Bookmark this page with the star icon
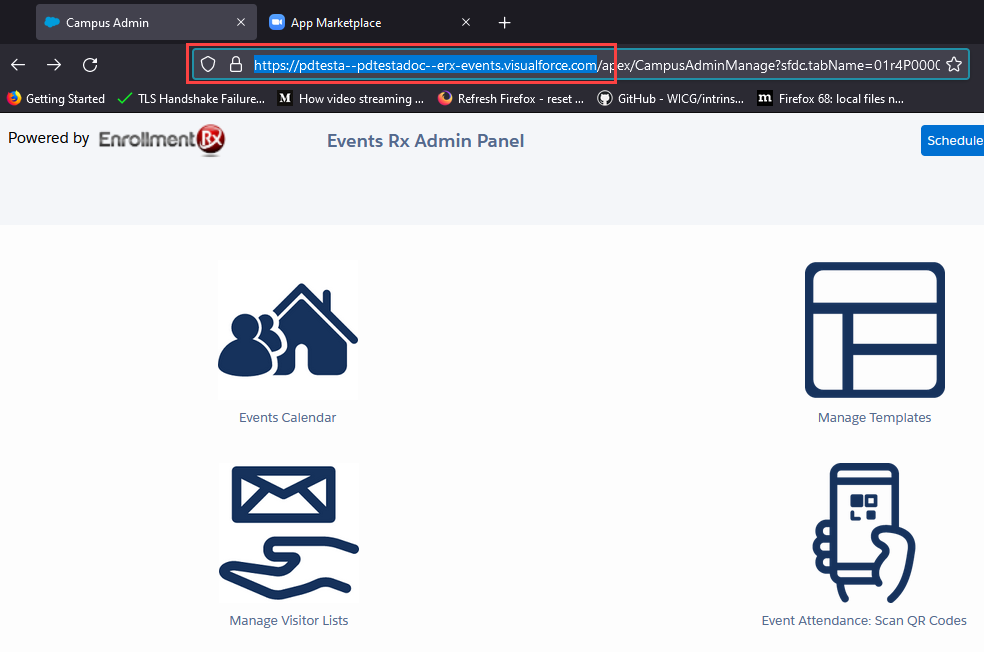 tap(953, 64)
